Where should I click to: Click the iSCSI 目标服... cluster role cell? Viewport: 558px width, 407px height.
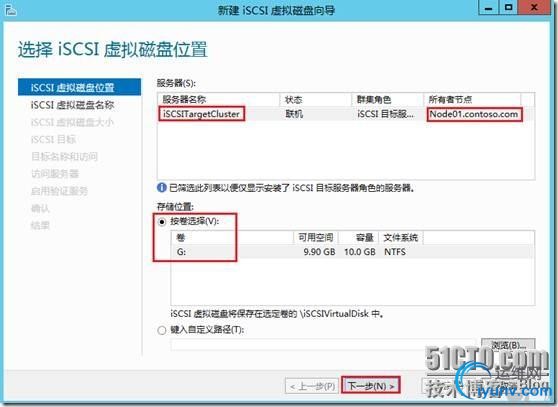pyautogui.click(x=386, y=114)
